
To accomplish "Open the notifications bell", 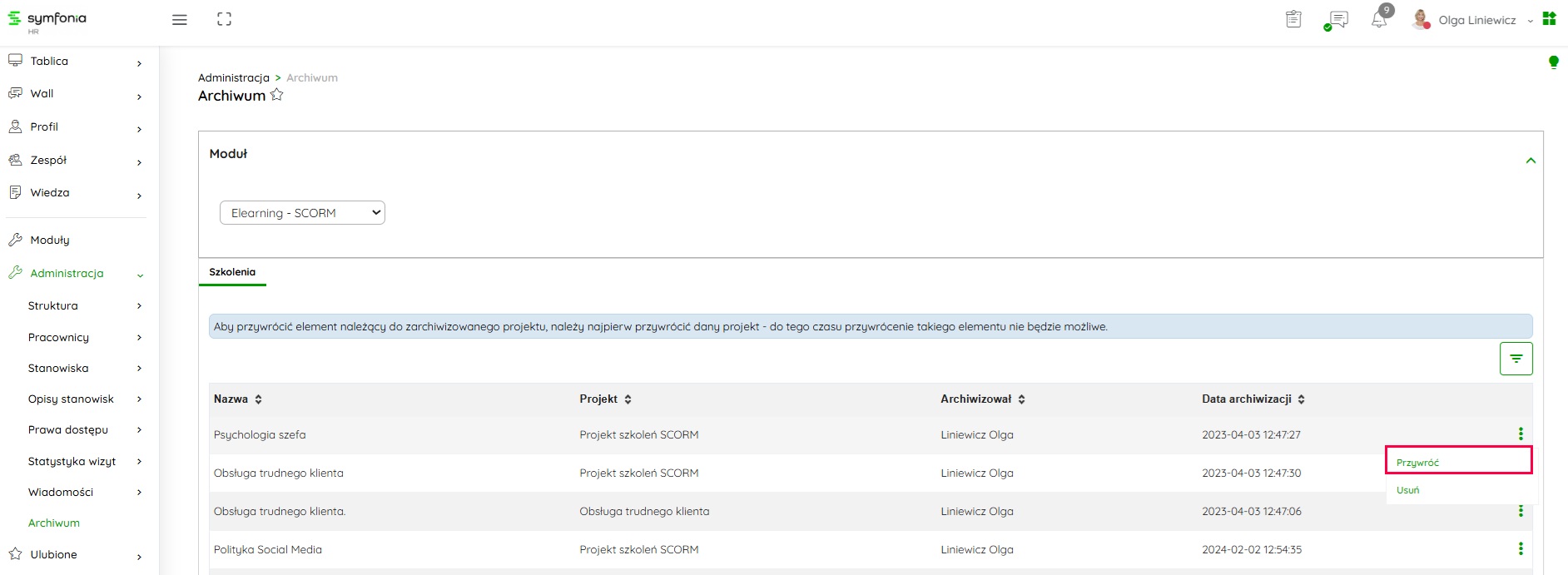I will [x=1379, y=20].
